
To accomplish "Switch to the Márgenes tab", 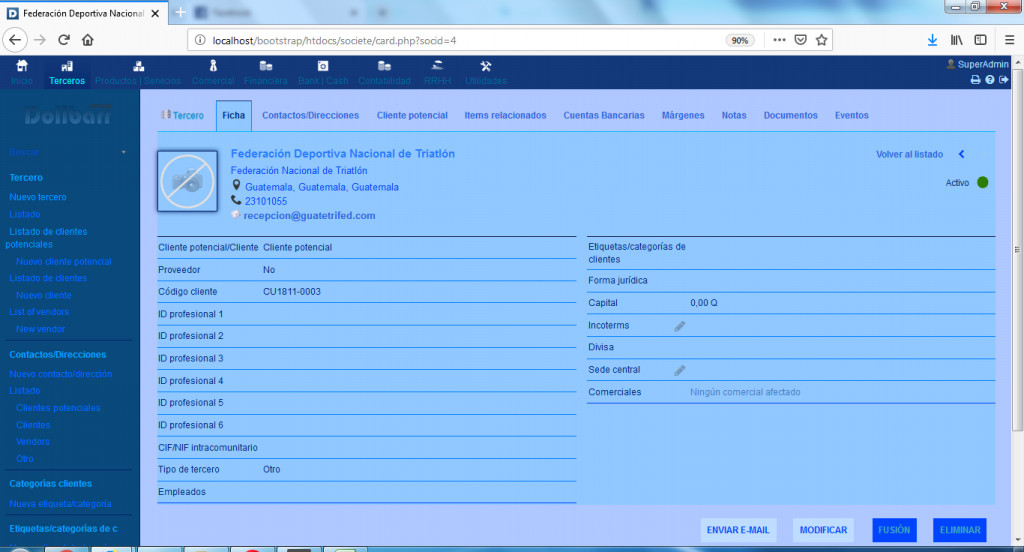I will [683, 115].
